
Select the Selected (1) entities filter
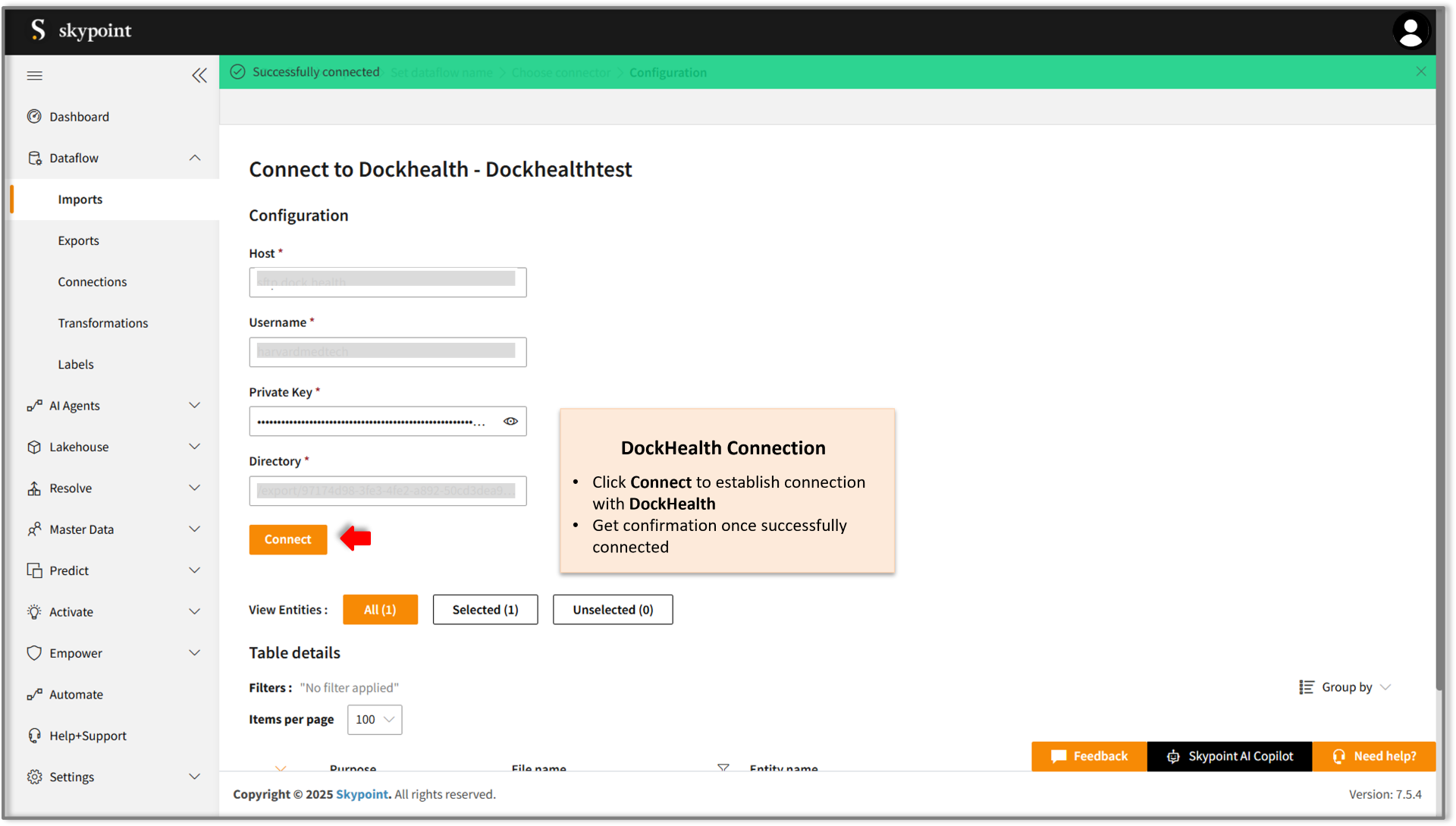click(x=485, y=610)
